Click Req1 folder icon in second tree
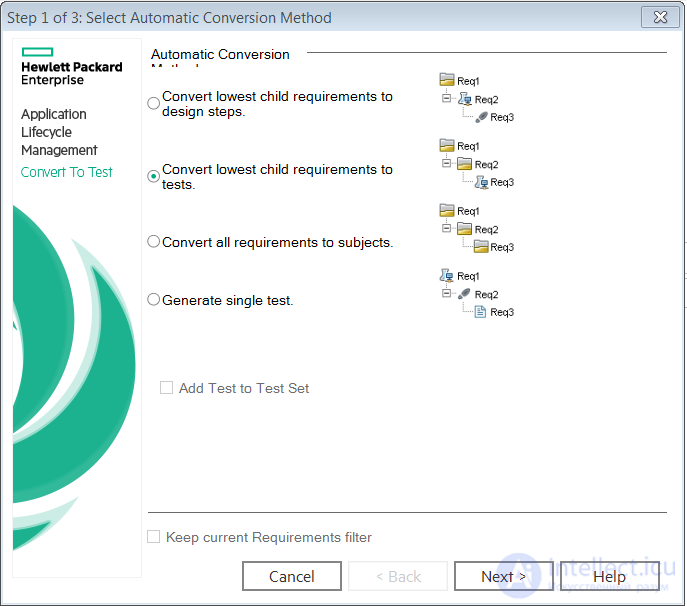The width and height of the screenshot is (687, 606). (x=446, y=145)
